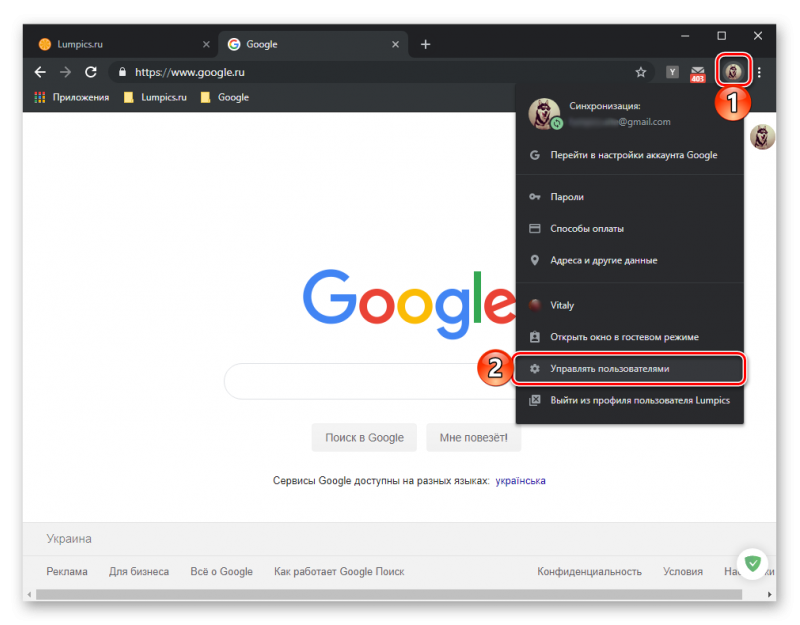Viewport: 800px width, 625px height.
Task: Click the scrollbar right arrow
Action: 769,594
